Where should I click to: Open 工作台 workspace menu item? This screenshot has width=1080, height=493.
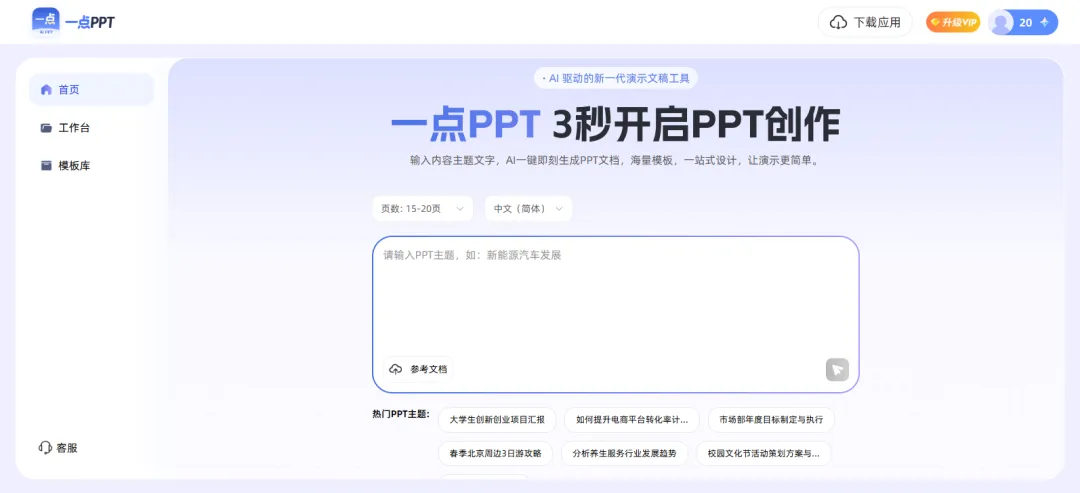(x=91, y=127)
